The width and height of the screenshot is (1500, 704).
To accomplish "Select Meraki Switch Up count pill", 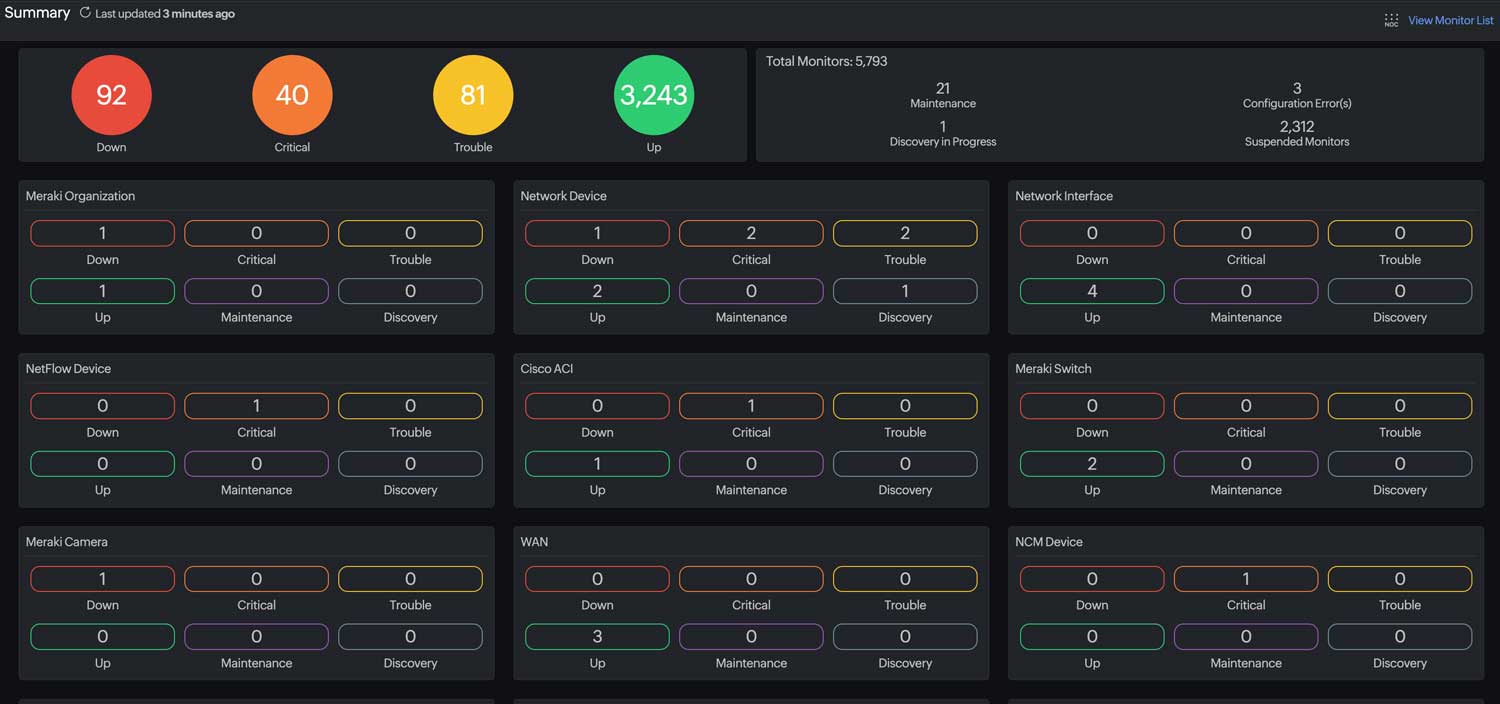I will coord(1092,464).
